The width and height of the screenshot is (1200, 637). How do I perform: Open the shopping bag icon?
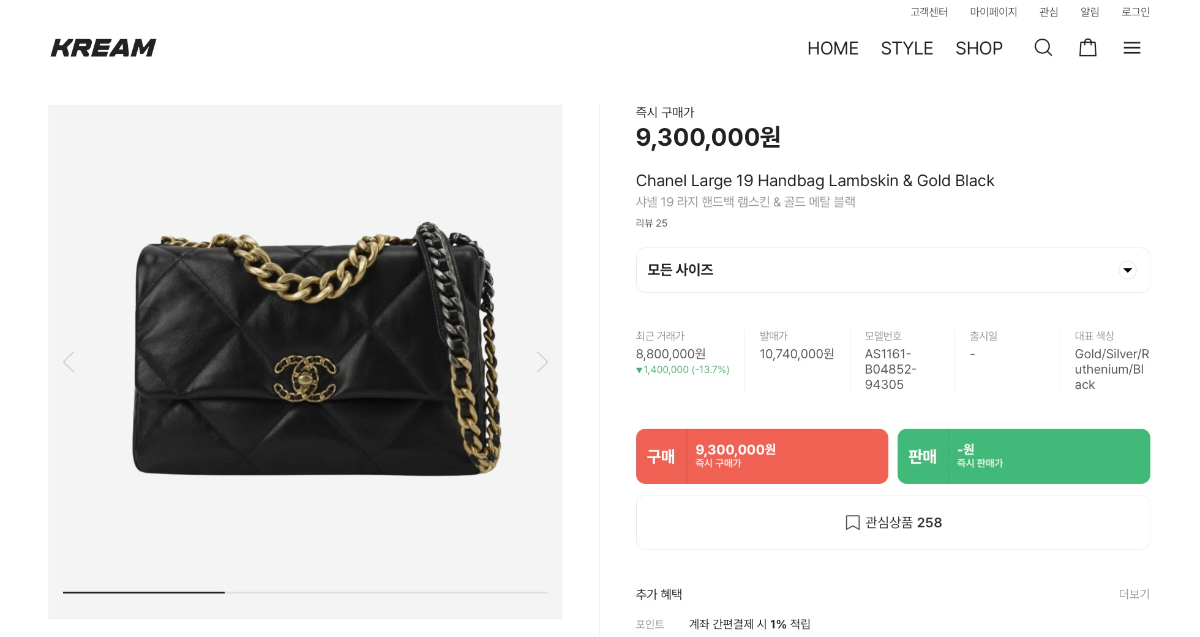[x=1088, y=48]
